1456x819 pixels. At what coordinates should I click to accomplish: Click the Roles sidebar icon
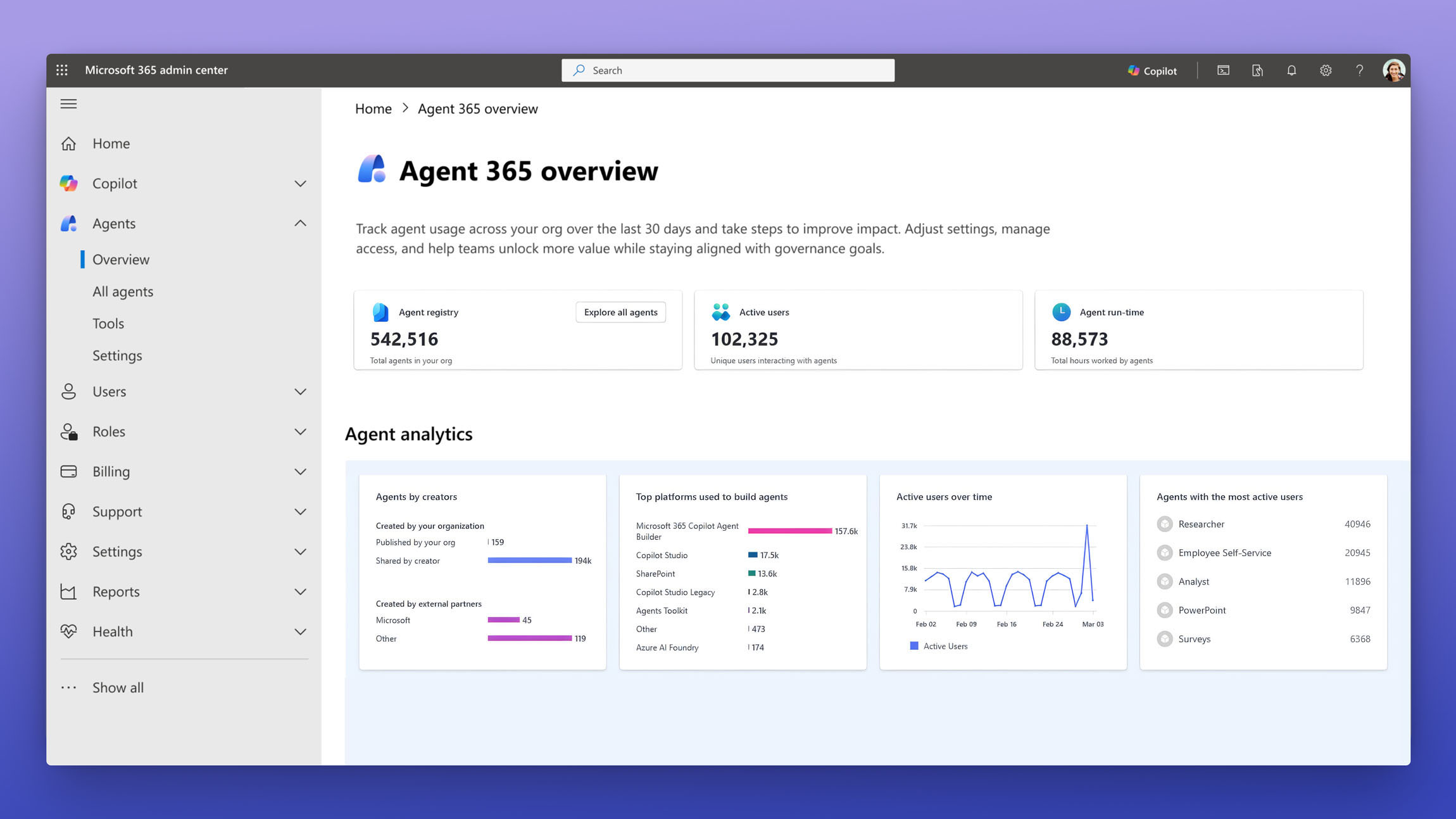68,431
